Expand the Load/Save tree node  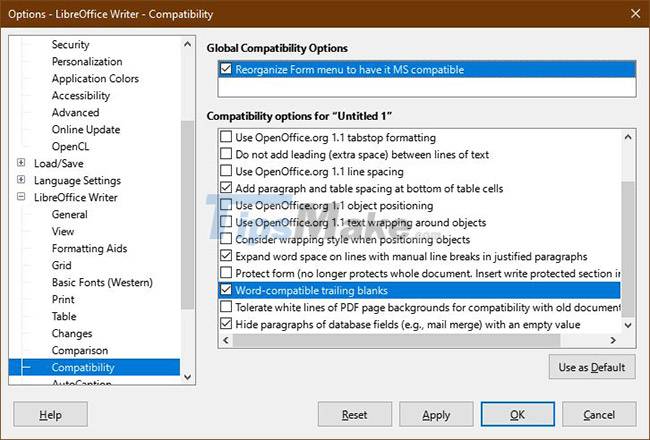coord(21,163)
